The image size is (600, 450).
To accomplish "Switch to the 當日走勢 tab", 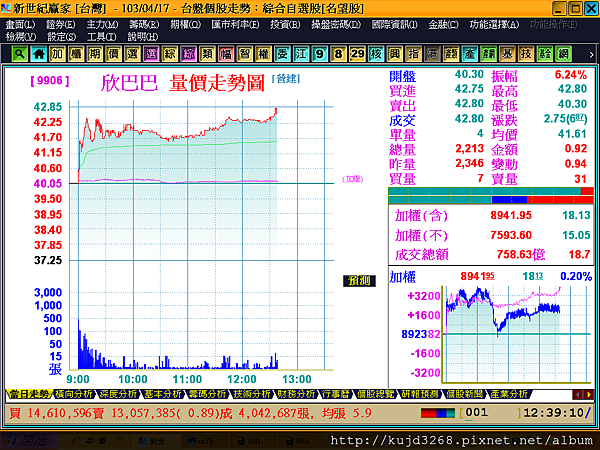I will click(29, 394).
